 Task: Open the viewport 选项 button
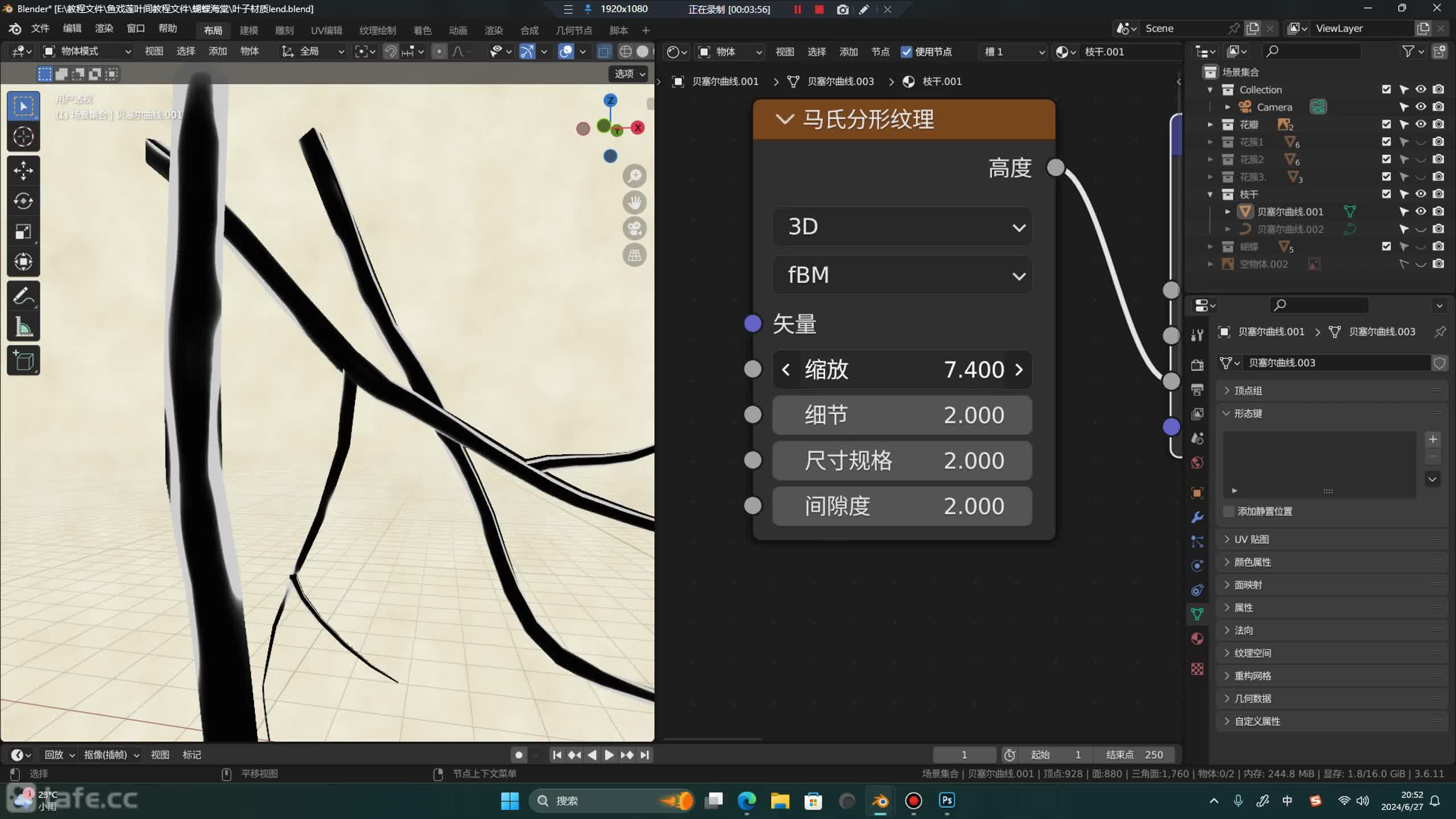coord(630,74)
